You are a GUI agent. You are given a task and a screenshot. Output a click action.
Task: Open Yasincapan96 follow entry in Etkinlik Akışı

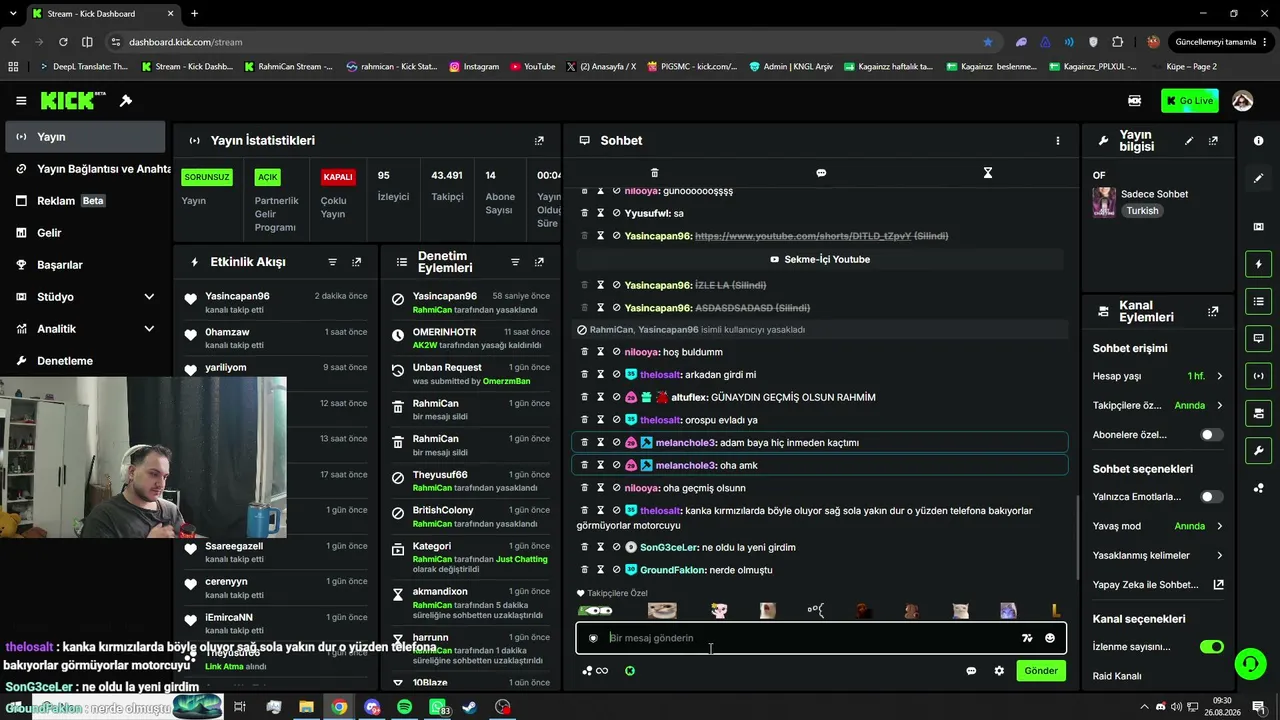tap(276, 302)
